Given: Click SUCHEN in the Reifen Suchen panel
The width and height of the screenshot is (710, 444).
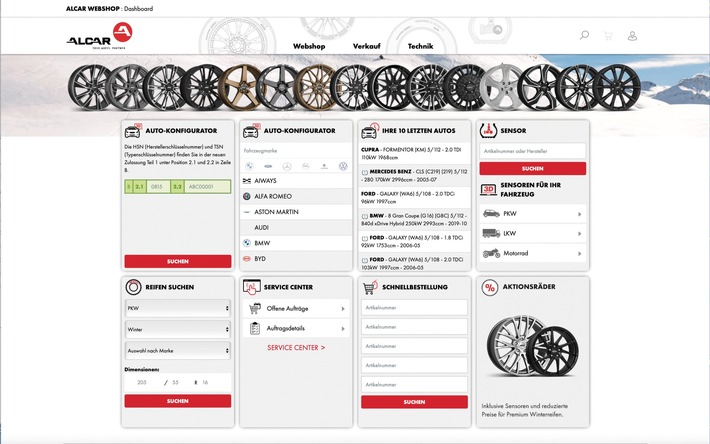Looking at the screenshot, I should pyautogui.click(x=178, y=401).
